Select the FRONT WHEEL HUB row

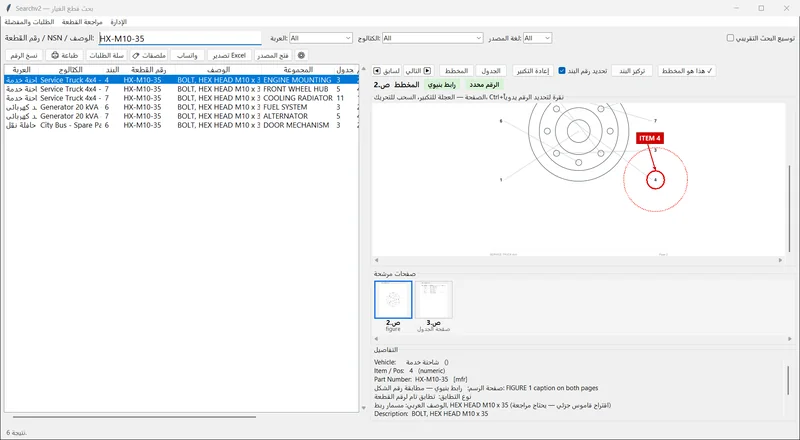[181, 89]
